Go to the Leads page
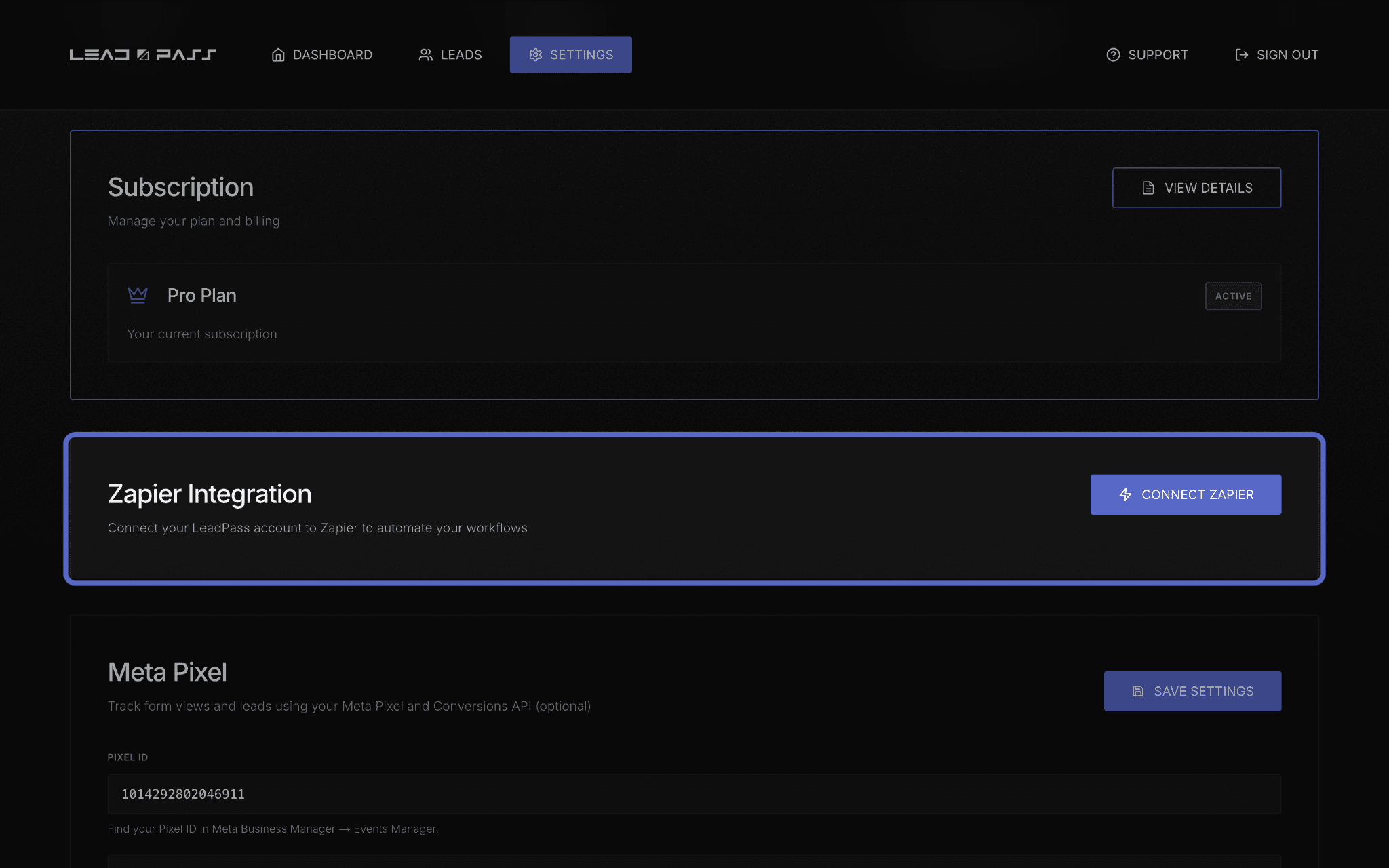 pyautogui.click(x=450, y=55)
